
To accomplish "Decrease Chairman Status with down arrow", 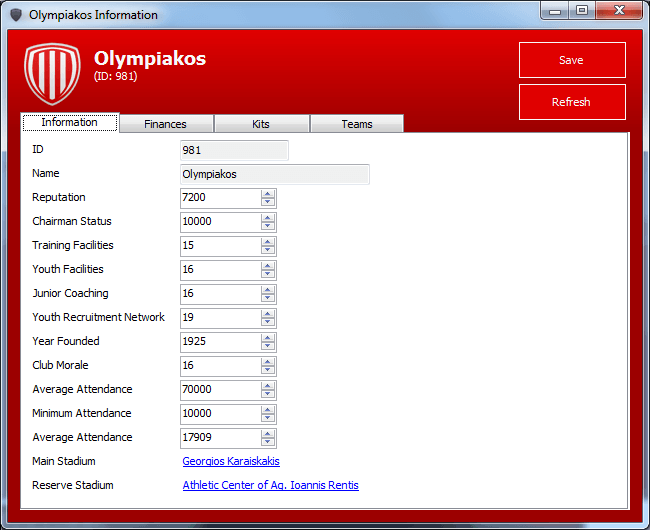I will (x=268, y=226).
